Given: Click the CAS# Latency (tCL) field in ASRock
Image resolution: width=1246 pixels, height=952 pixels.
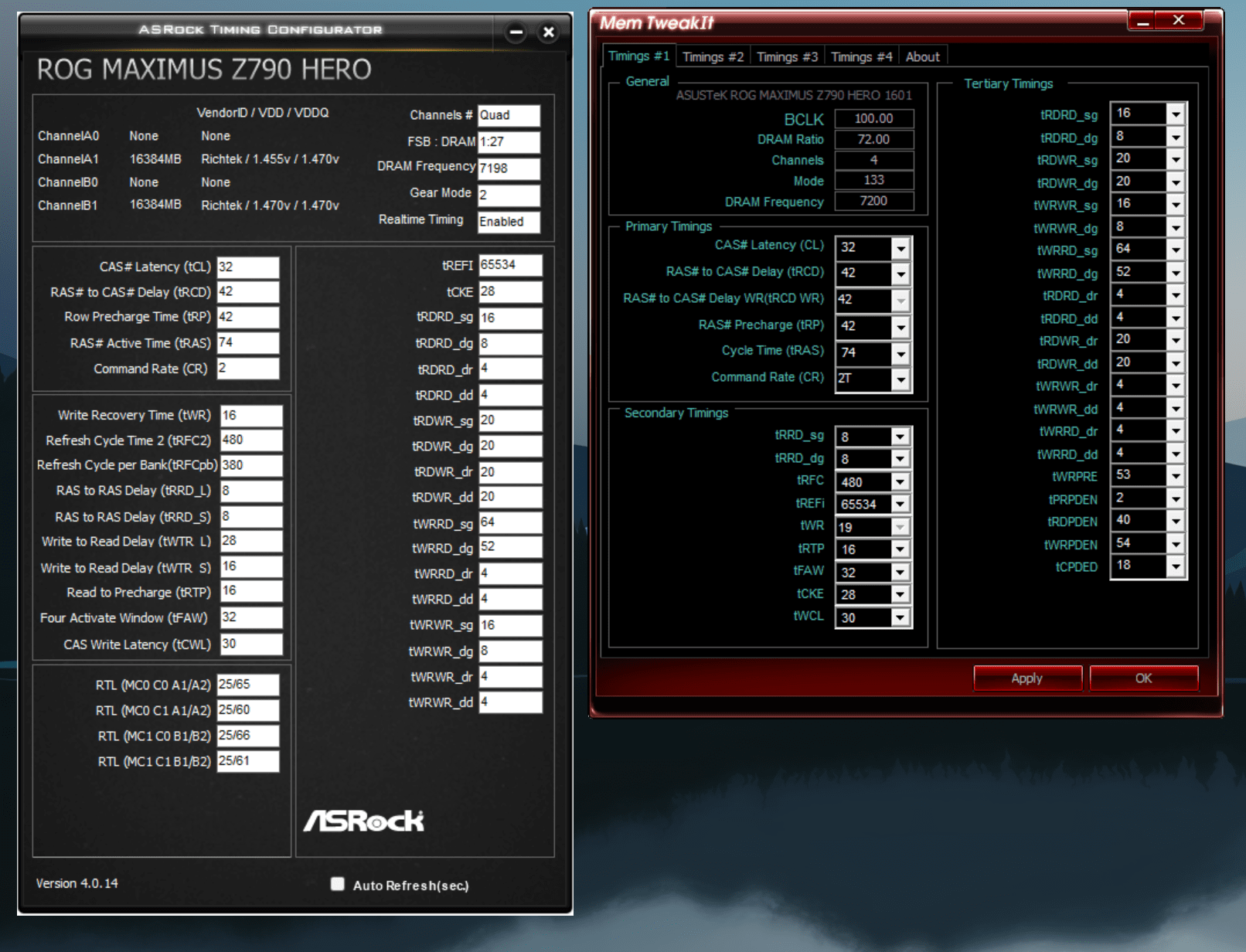Looking at the screenshot, I should point(247,267).
